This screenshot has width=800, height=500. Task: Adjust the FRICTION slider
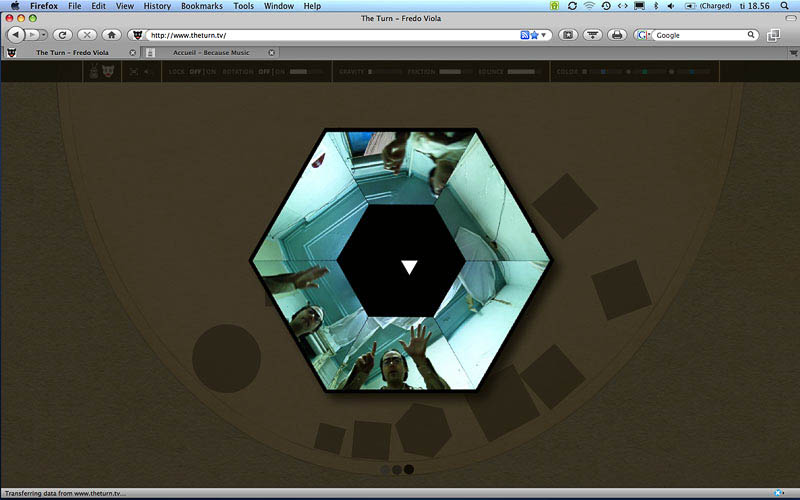pos(456,72)
